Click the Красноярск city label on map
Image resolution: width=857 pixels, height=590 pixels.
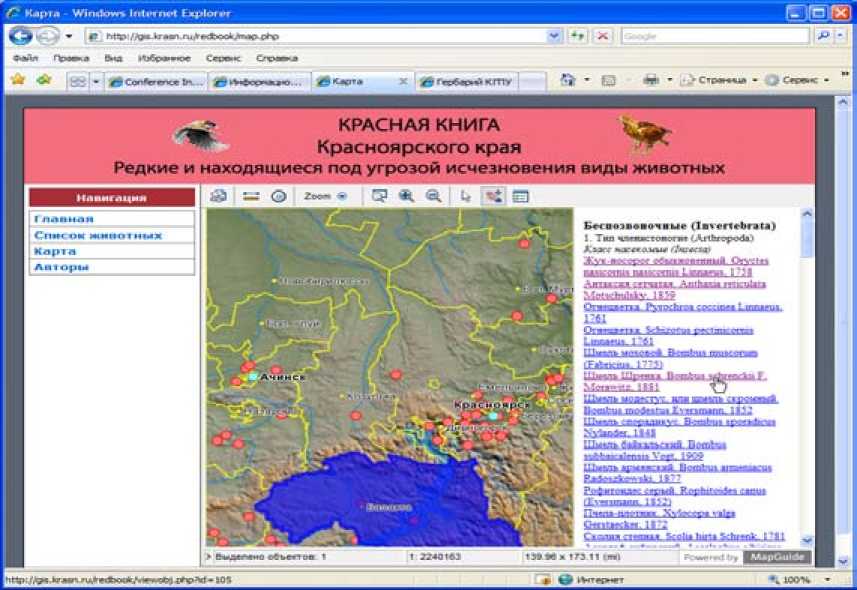coord(491,405)
